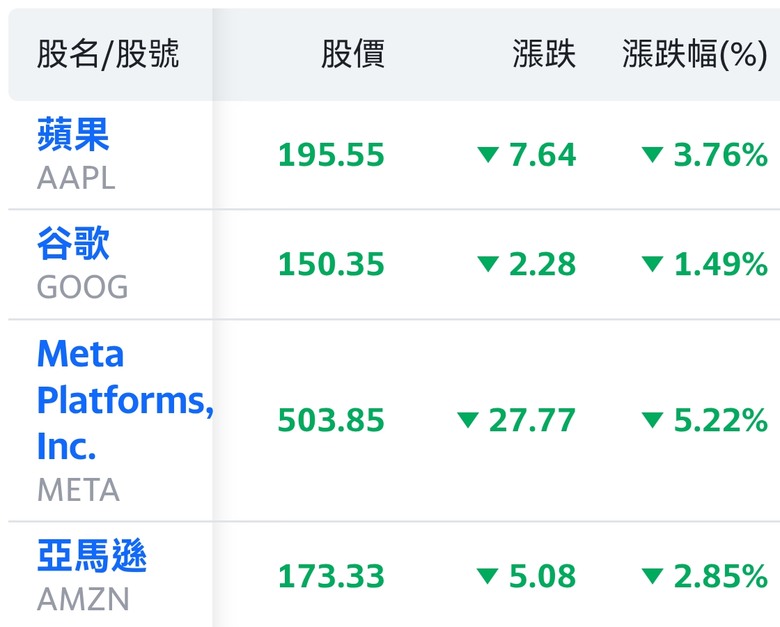The image size is (780, 627).
Task: Open the 蘋果 stock link
Action: point(73,134)
